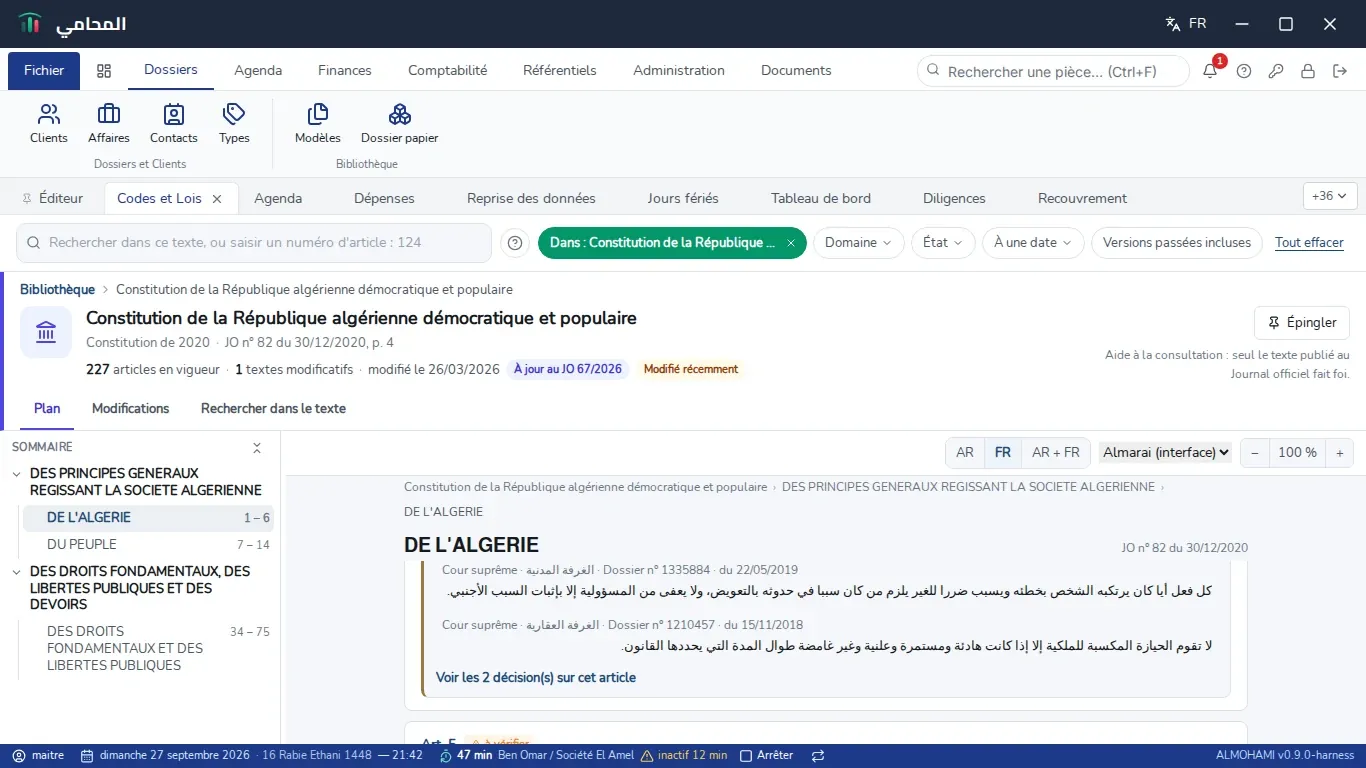Focus the Rechercher dans ce texte field

pos(254,243)
